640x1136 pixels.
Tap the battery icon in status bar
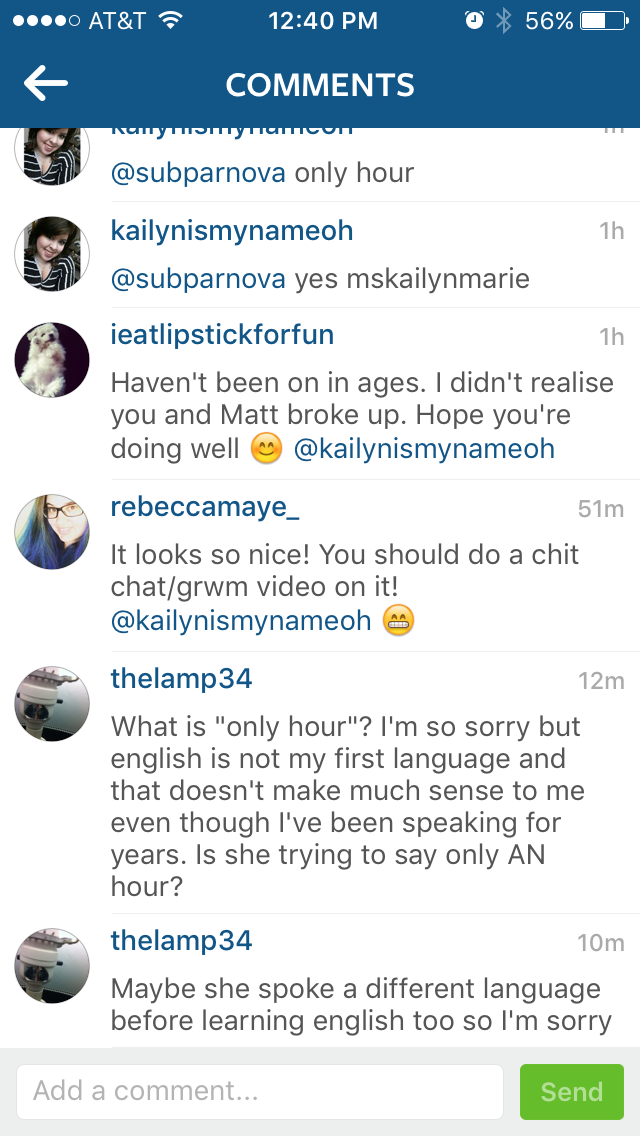point(604,21)
